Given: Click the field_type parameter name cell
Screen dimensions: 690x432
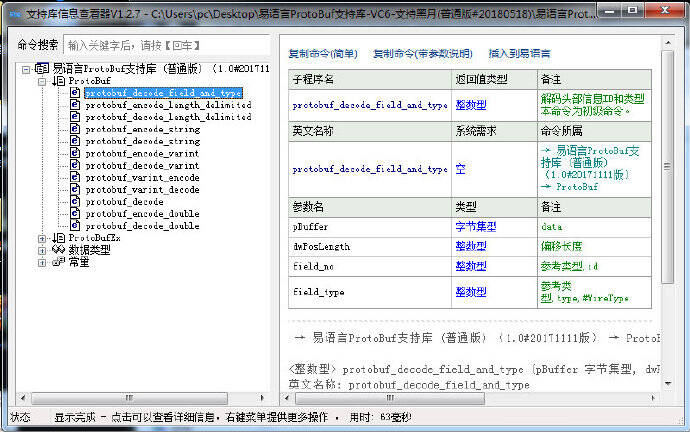Looking at the screenshot, I should [x=370, y=292].
